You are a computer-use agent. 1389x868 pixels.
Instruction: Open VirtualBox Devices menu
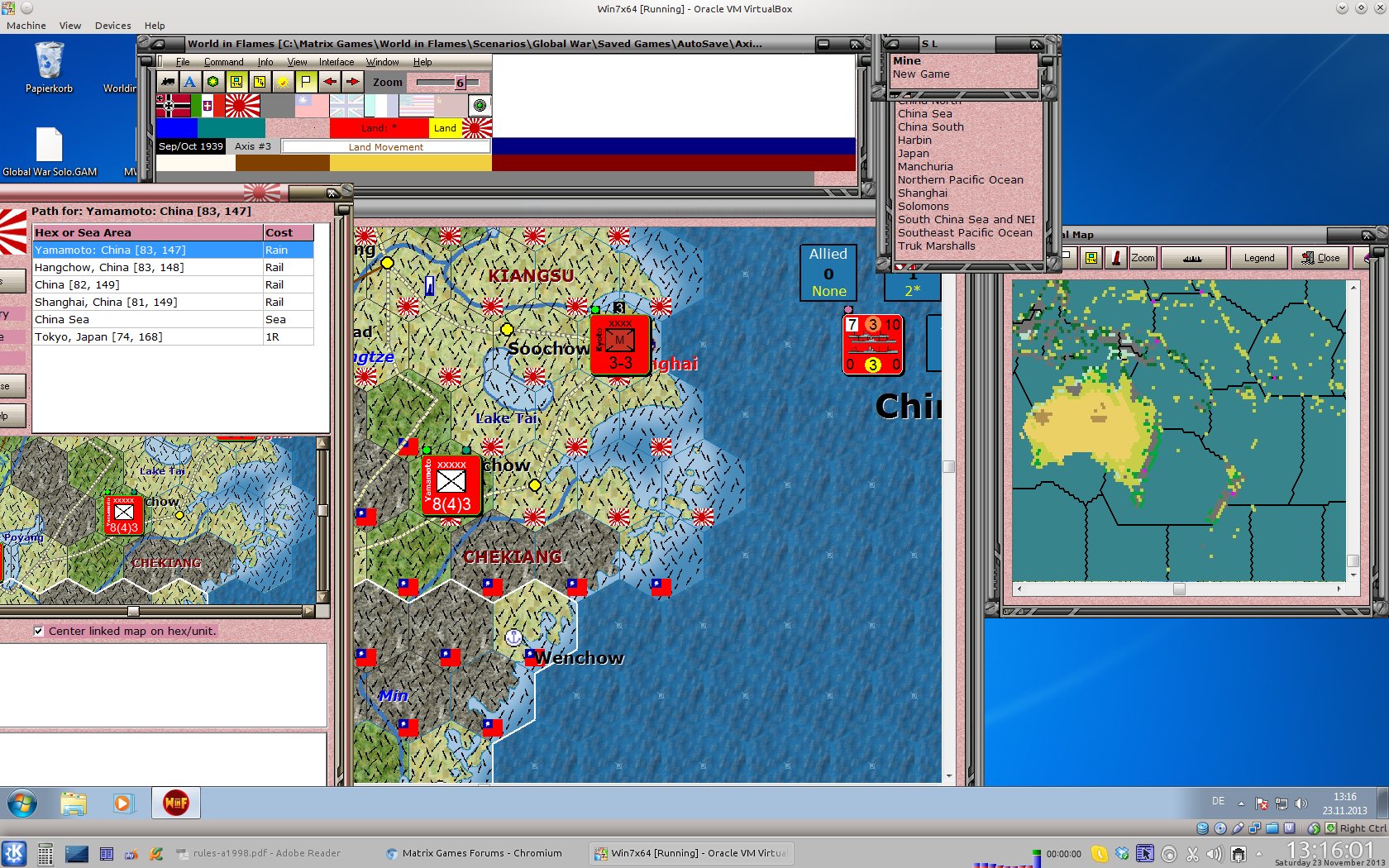pos(112,26)
